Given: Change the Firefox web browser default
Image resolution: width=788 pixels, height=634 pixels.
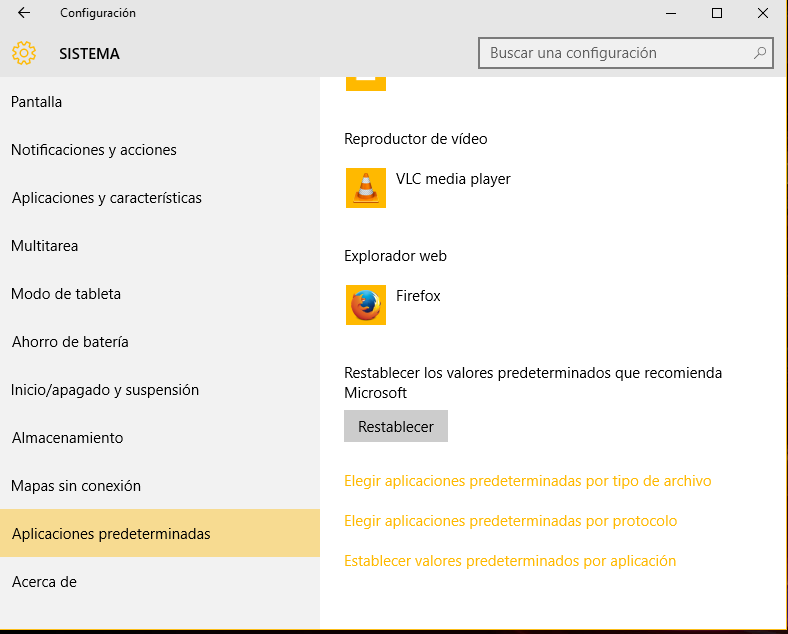Looking at the screenshot, I should (x=393, y=305).
